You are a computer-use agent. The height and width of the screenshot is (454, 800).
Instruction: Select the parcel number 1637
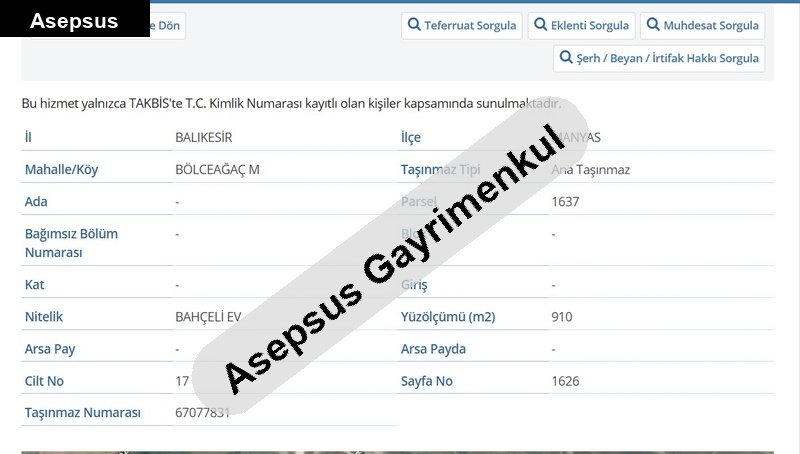pos(565,201)
